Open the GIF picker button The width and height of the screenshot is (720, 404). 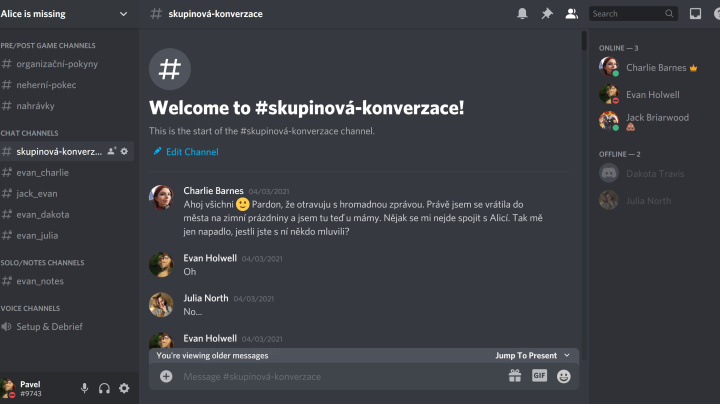(x=539, y=376)
